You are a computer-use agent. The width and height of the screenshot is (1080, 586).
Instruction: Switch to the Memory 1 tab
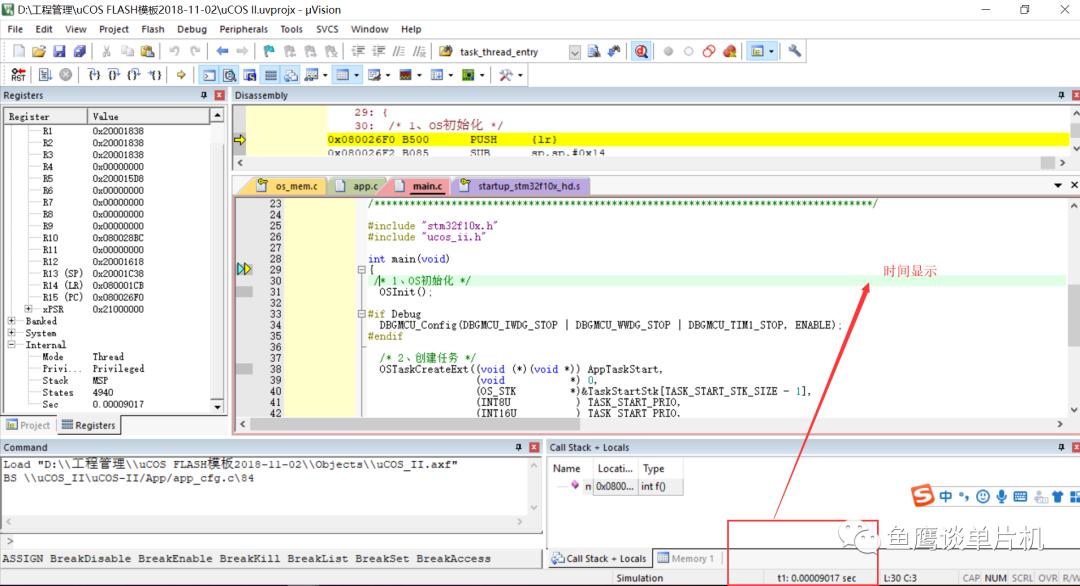click(687, 558)
